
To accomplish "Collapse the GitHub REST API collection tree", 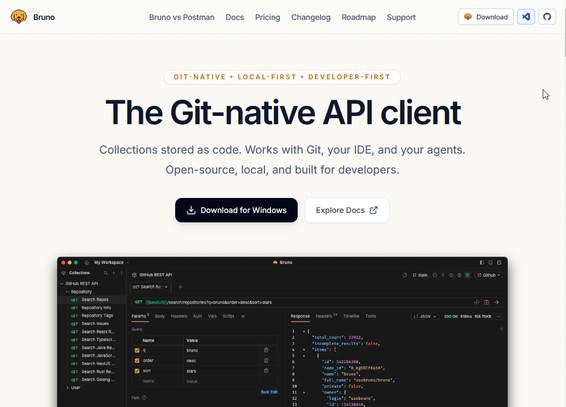I will (x=62, y=284).
